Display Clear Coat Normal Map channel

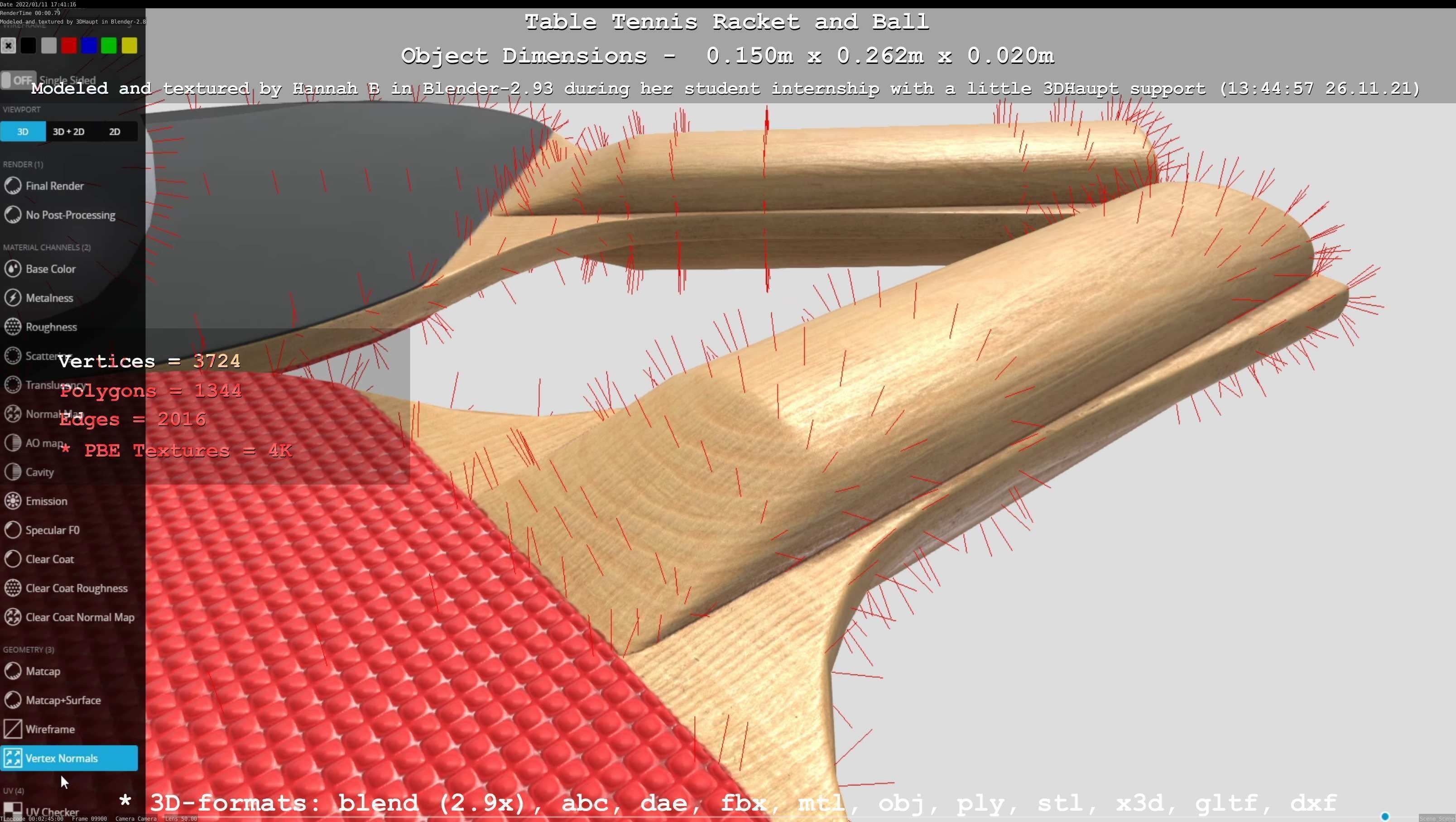70,617
